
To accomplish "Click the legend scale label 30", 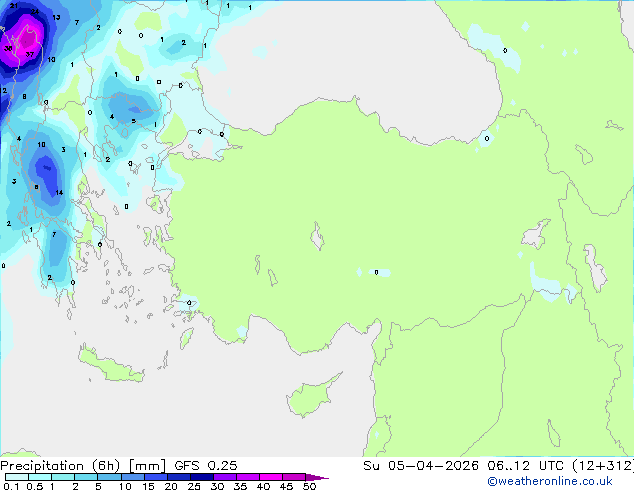I will point(217,486).
